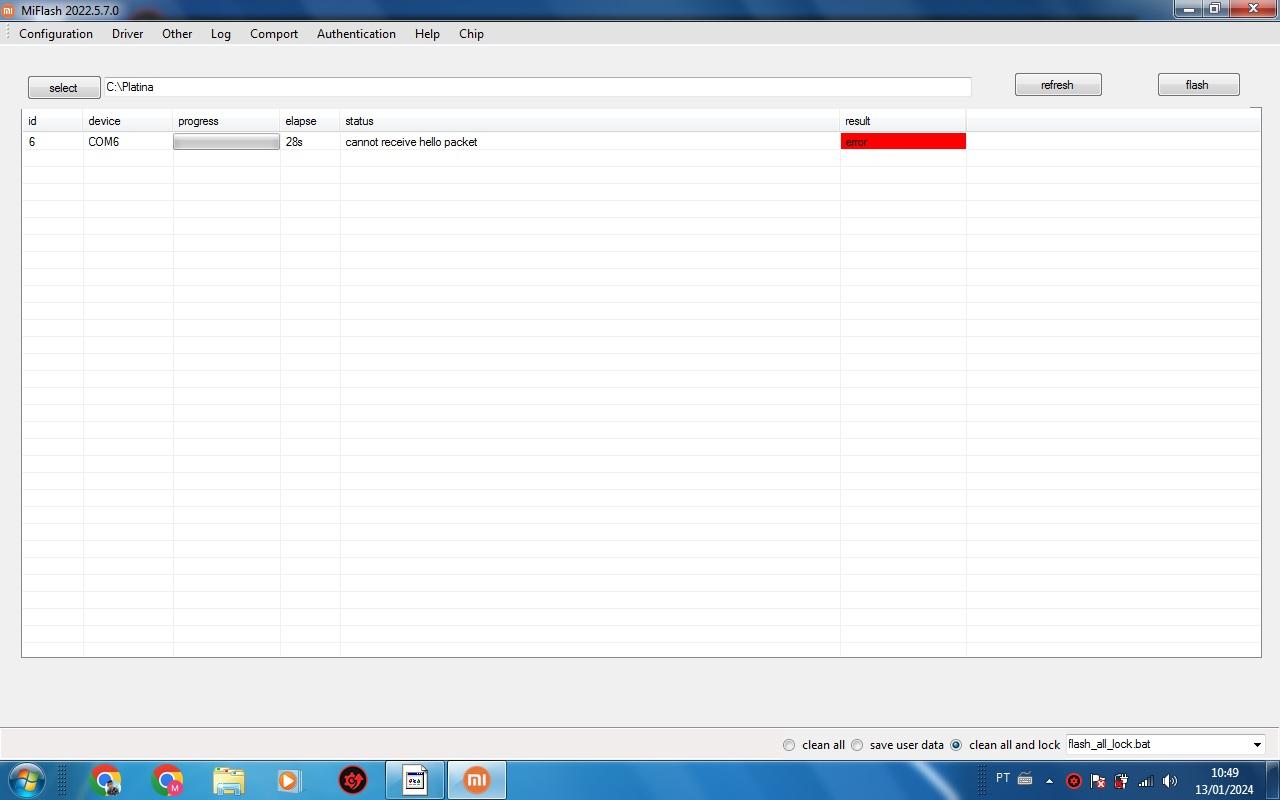The height and width of the screenshot is (800, 1280).
Task: Click the red error result cell
Action: (x=903, y=142)
